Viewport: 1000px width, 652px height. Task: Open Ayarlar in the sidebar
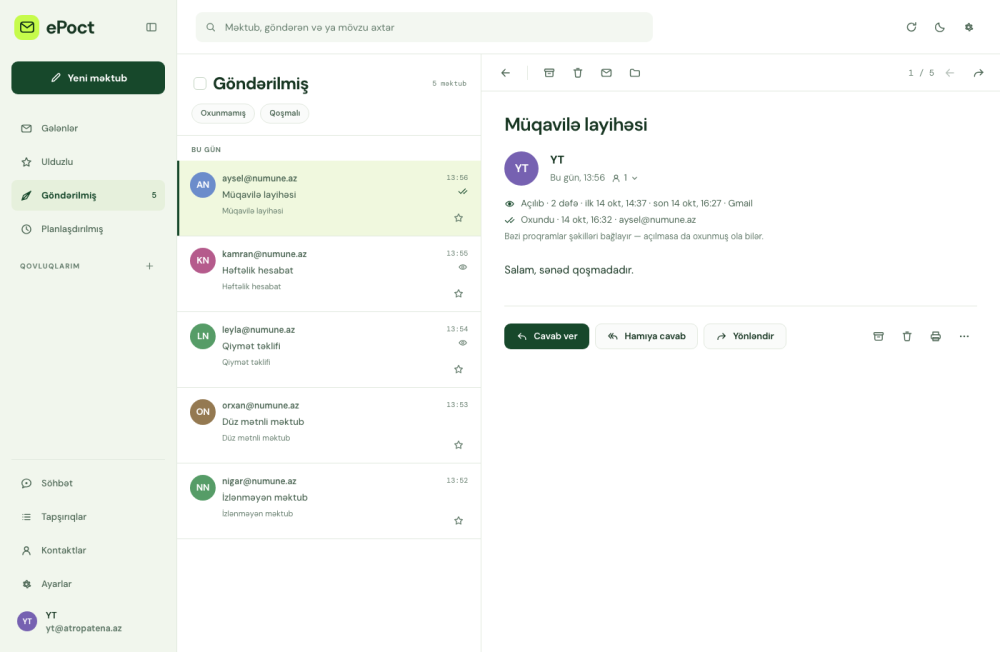pyautogui.click(x=88, y=584)
